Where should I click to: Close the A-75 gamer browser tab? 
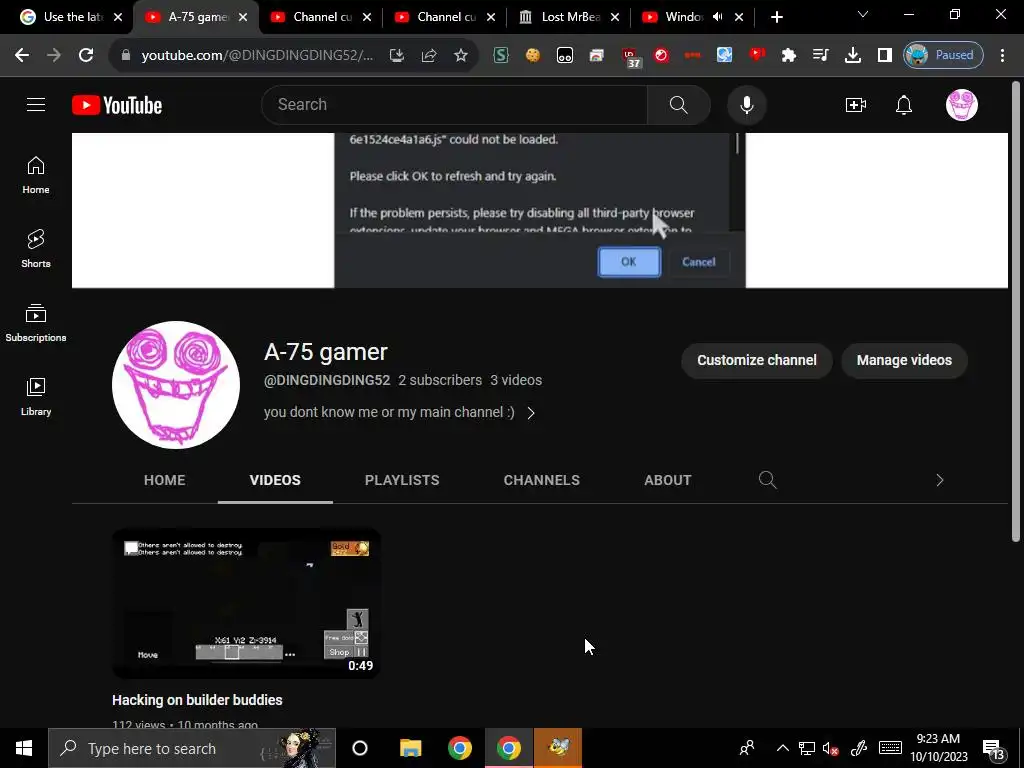243,17
